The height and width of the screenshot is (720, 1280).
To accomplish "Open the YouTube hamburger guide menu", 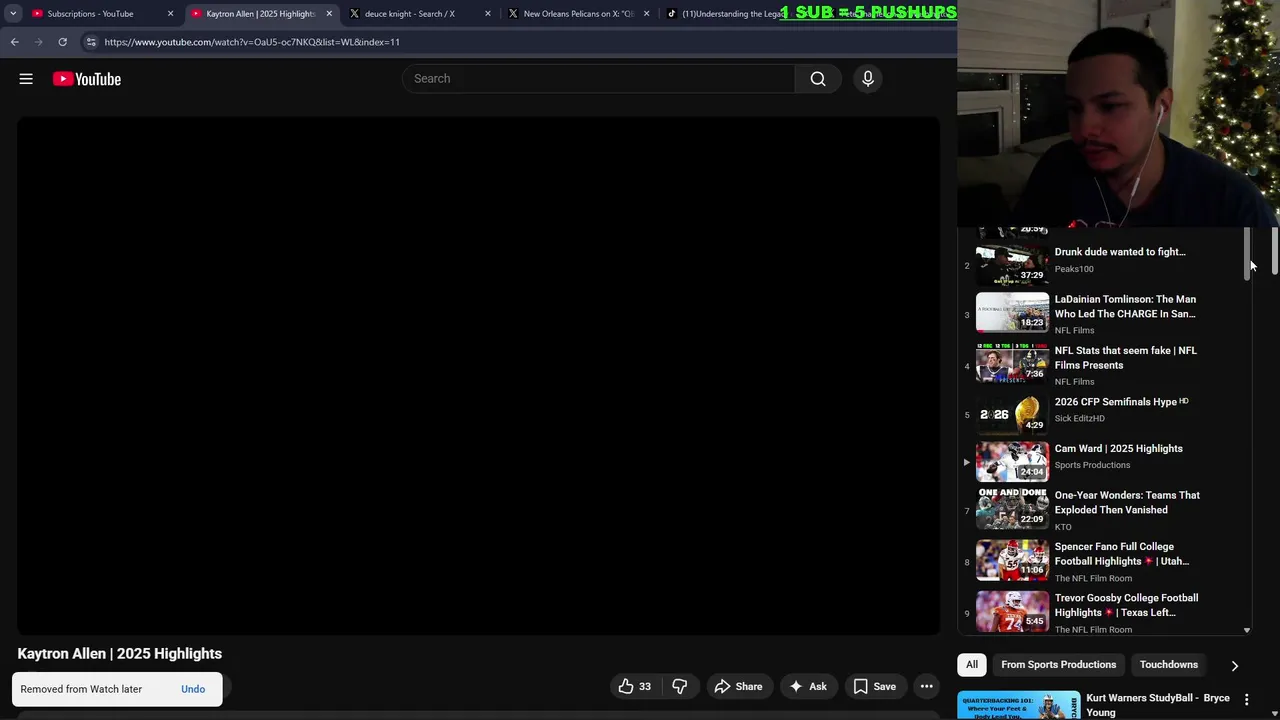I will pyautogui.click(x=26, y=79).
